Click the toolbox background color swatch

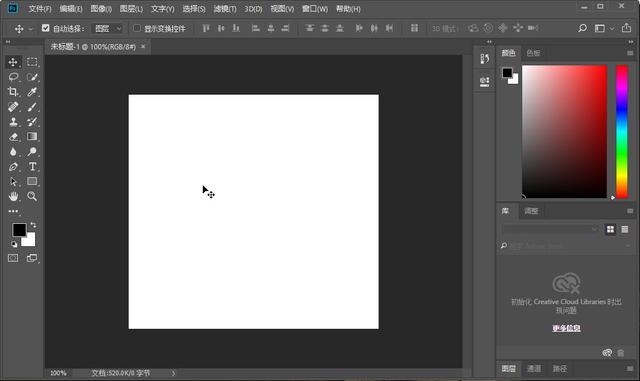coord(29,241)
